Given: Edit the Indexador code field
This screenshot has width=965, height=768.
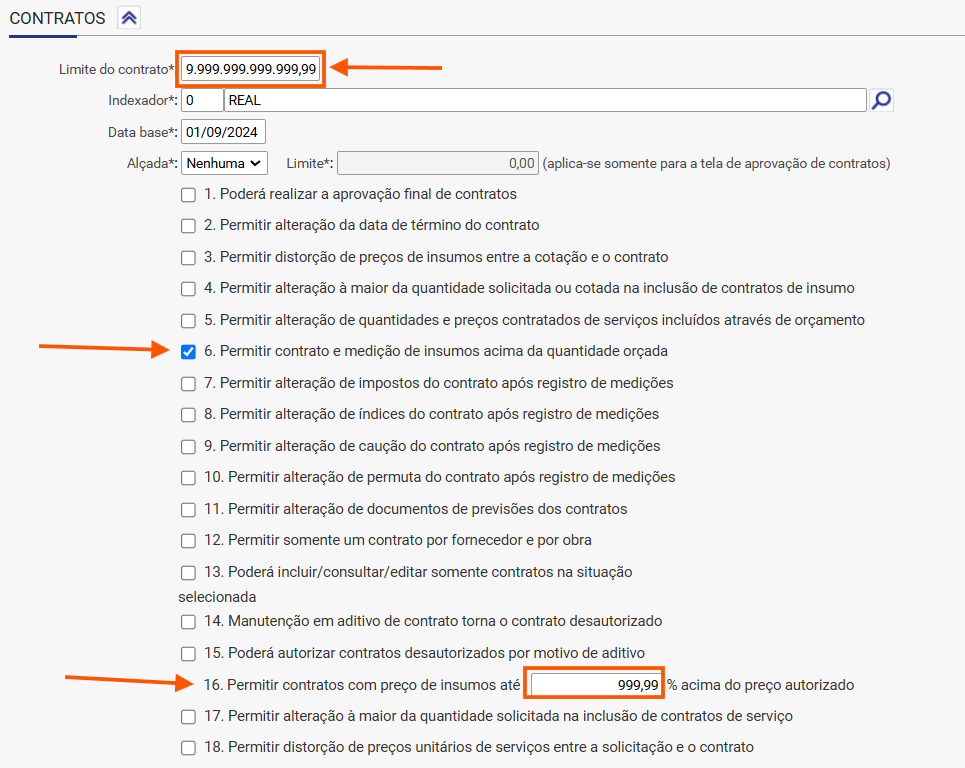Looking at the screenshot, I should point(202,100).
